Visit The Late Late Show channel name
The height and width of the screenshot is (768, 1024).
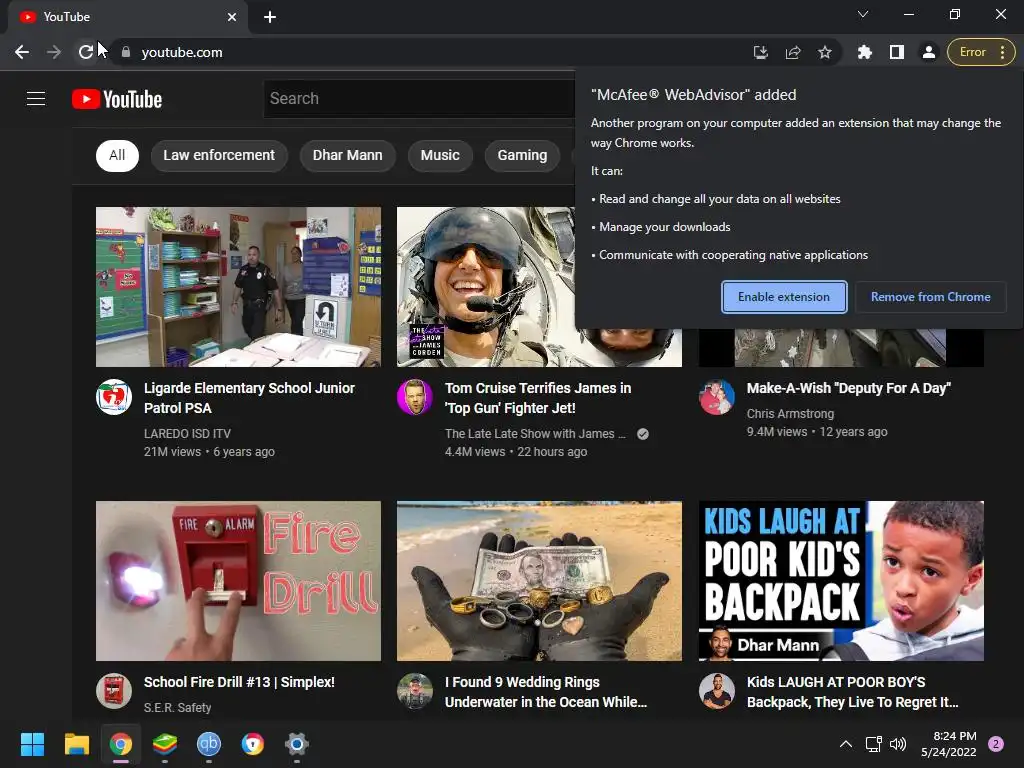click(536, 434)
